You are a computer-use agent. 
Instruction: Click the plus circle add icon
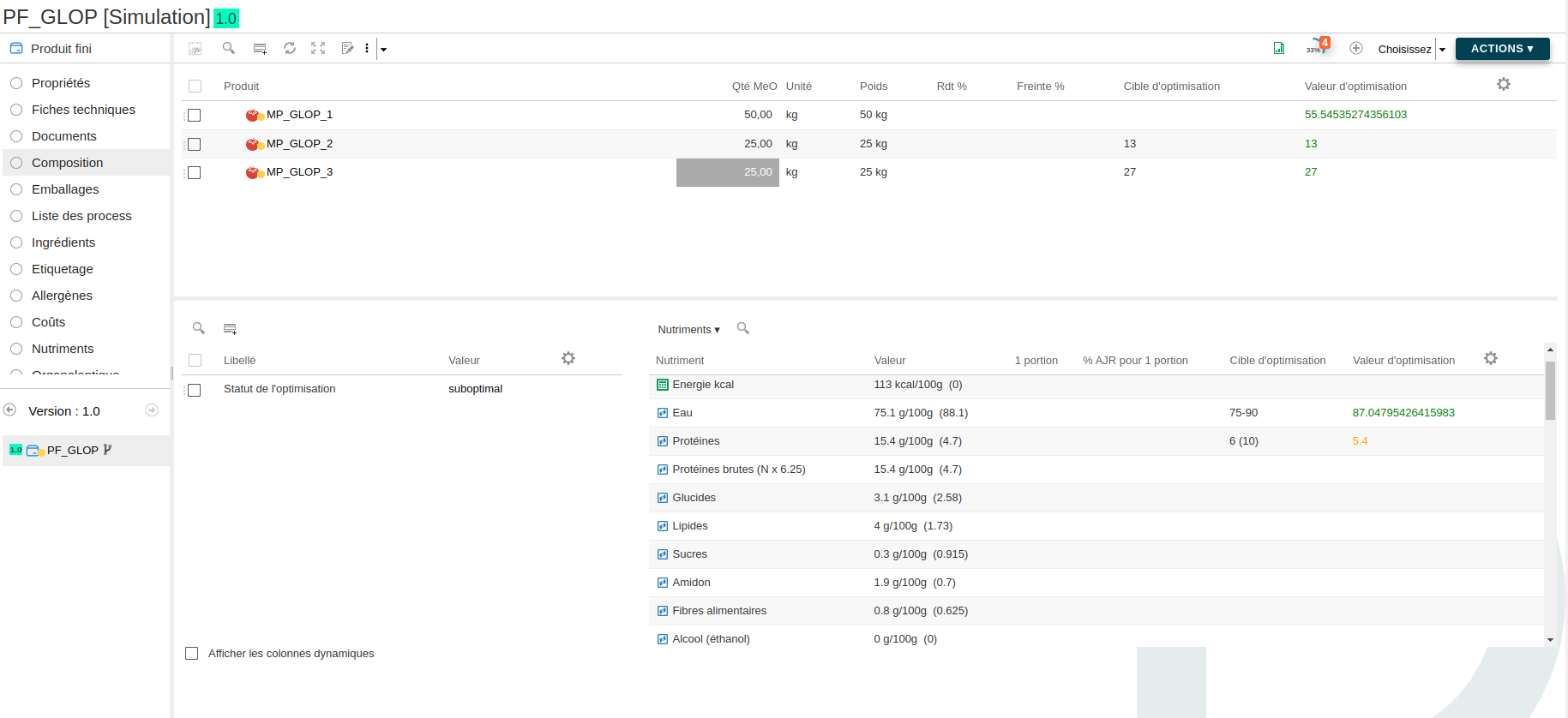click(1356, 48)
